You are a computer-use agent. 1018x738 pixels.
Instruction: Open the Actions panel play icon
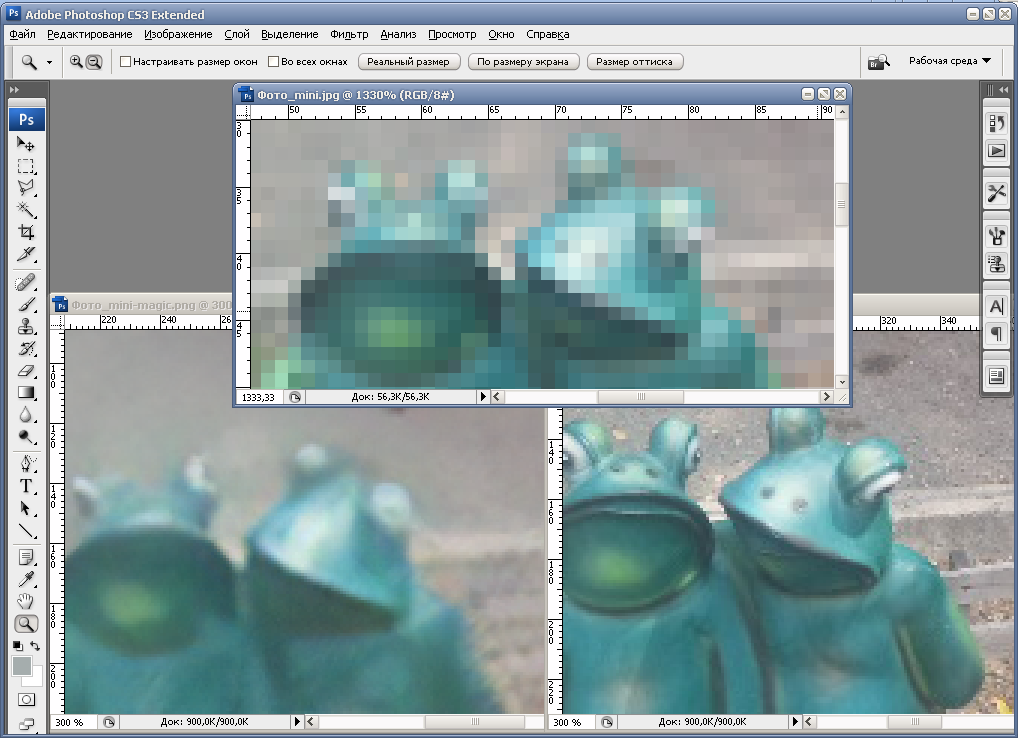coord(997,151)
